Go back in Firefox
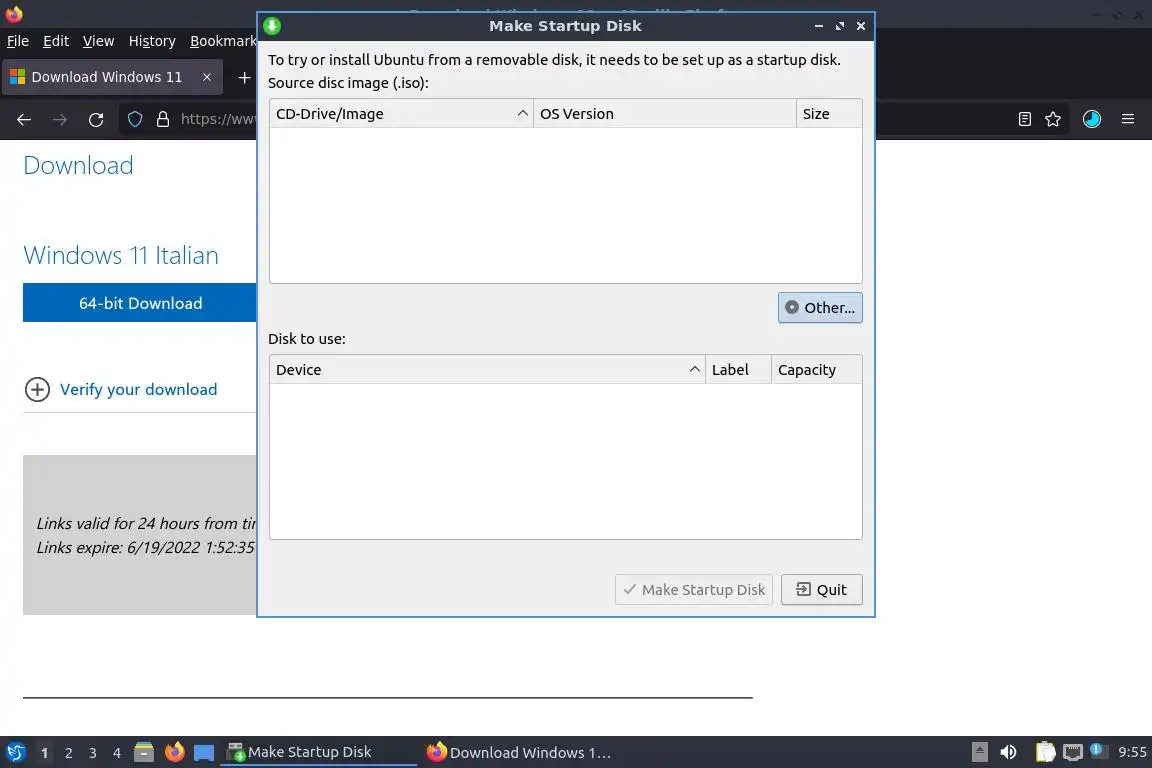Screen dimensions: 1152x768 click(24, 119)
